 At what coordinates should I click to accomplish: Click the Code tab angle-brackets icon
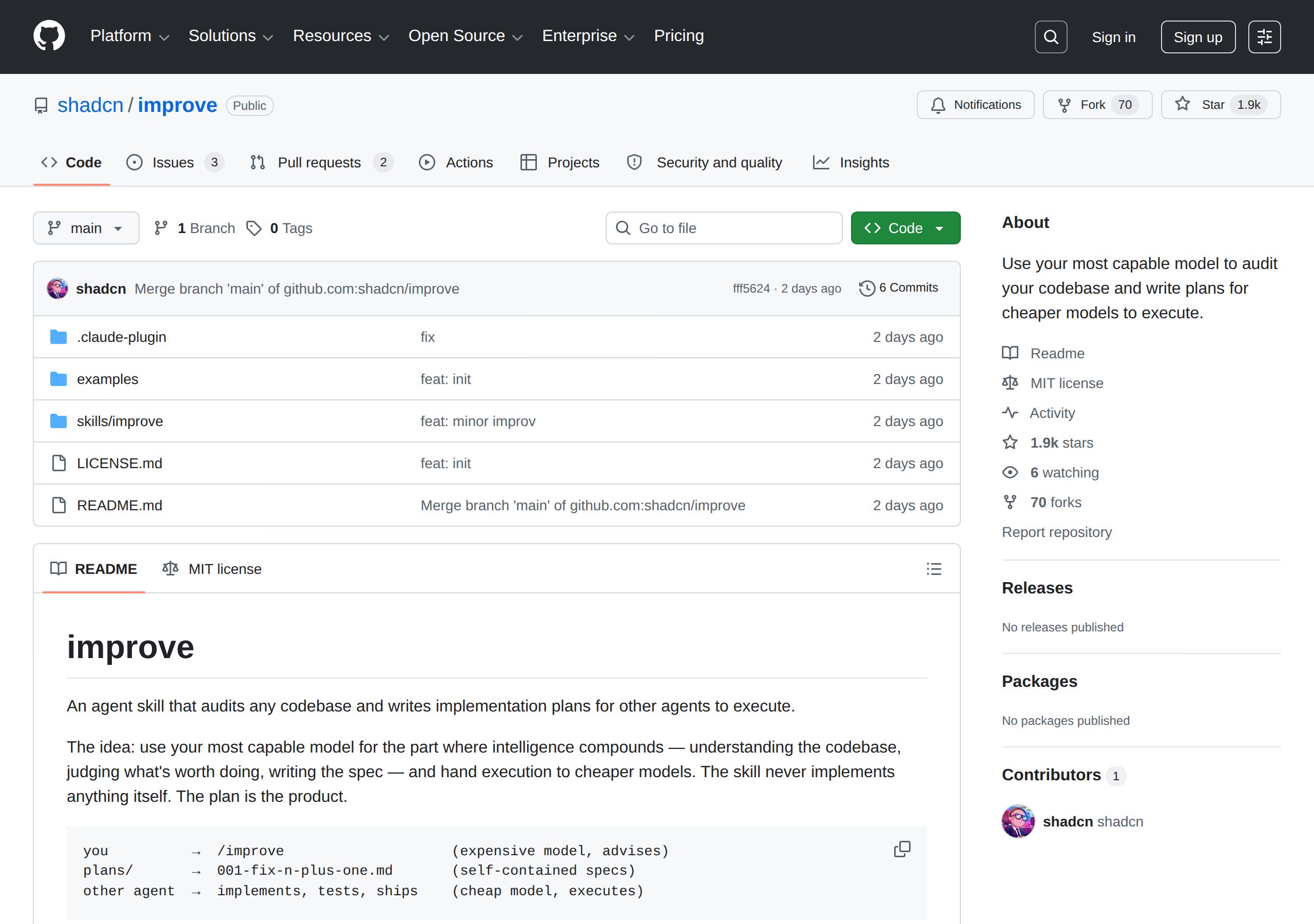(49, 163)
